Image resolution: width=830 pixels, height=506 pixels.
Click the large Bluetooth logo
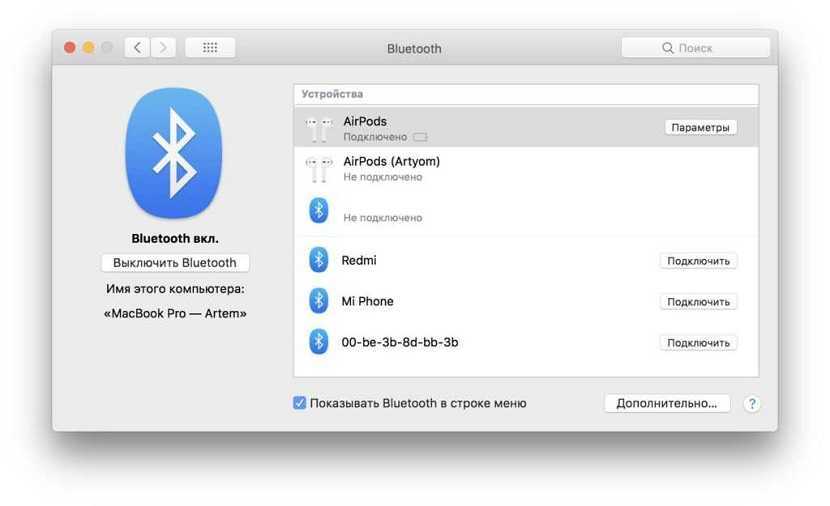click(174, 153)
